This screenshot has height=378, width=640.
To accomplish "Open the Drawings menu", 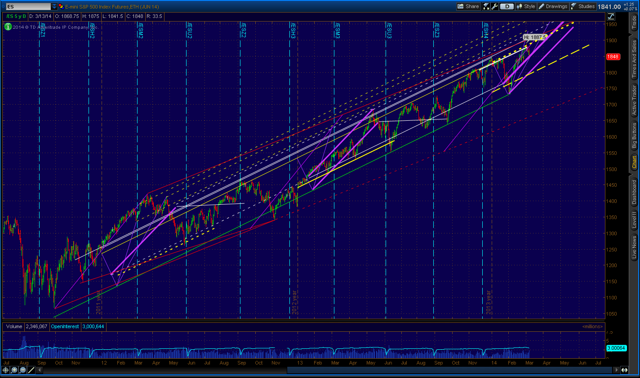I will 553,6.
